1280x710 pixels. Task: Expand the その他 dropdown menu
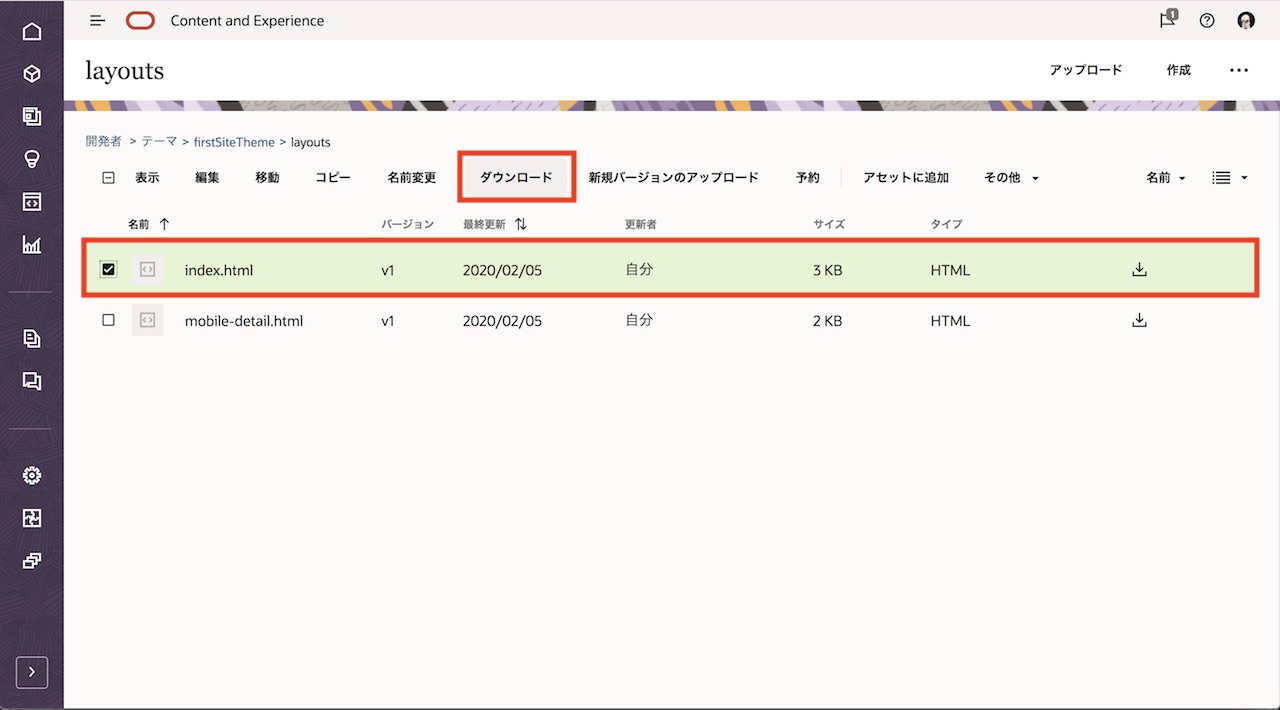1011,178
